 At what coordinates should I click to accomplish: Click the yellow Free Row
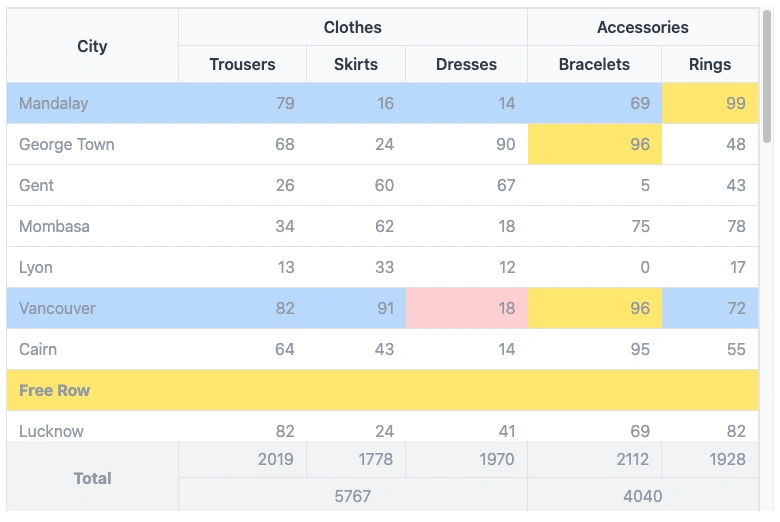tap(382, 390)
